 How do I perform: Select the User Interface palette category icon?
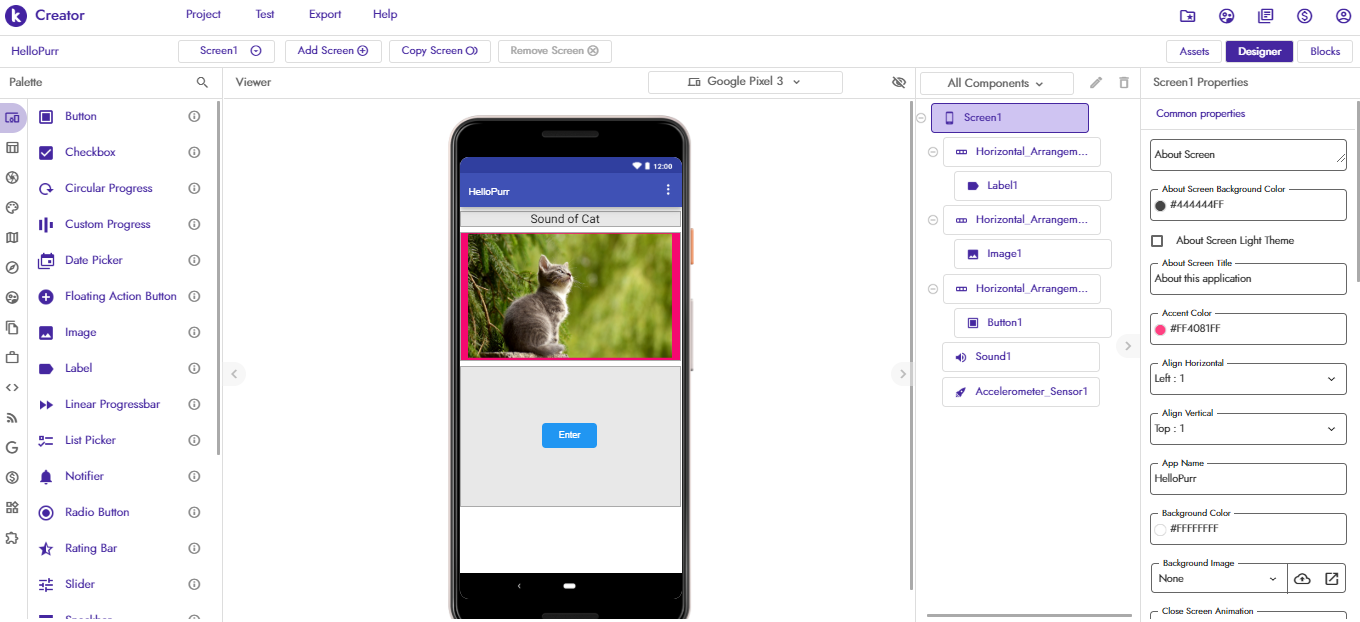click(x=12, y=117)
